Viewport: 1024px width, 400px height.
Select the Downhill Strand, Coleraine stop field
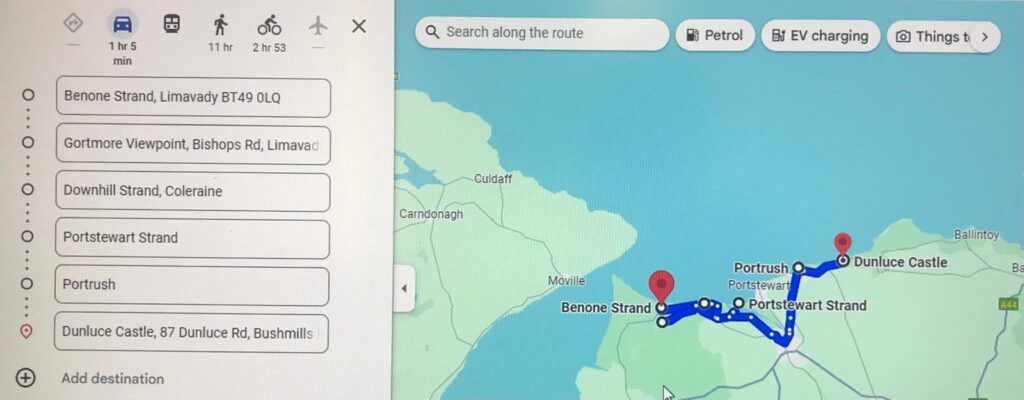tap(192, 192)
